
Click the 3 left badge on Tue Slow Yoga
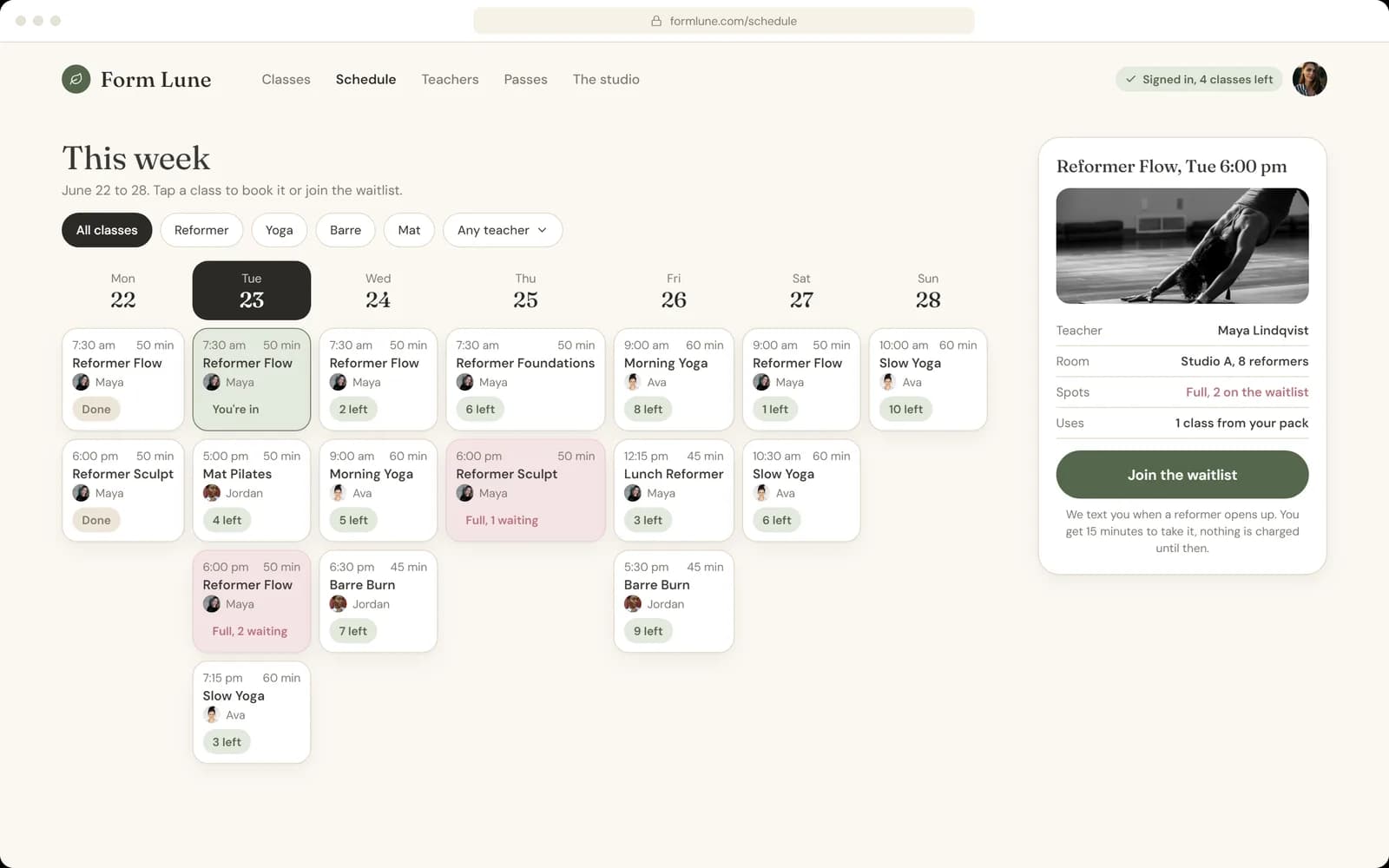[227, 742]
